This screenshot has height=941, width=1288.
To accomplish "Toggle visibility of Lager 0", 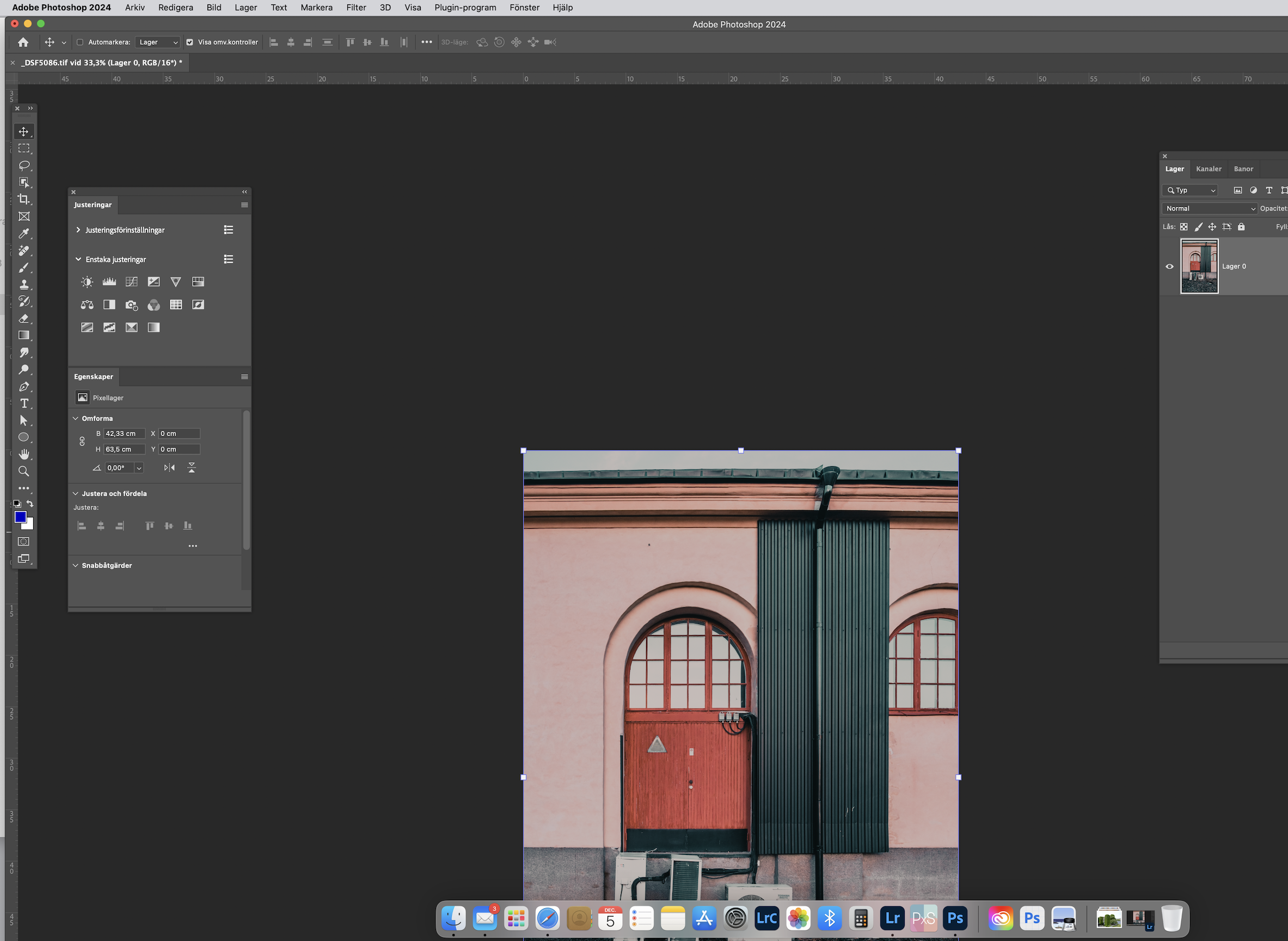I will point(1169,266).
